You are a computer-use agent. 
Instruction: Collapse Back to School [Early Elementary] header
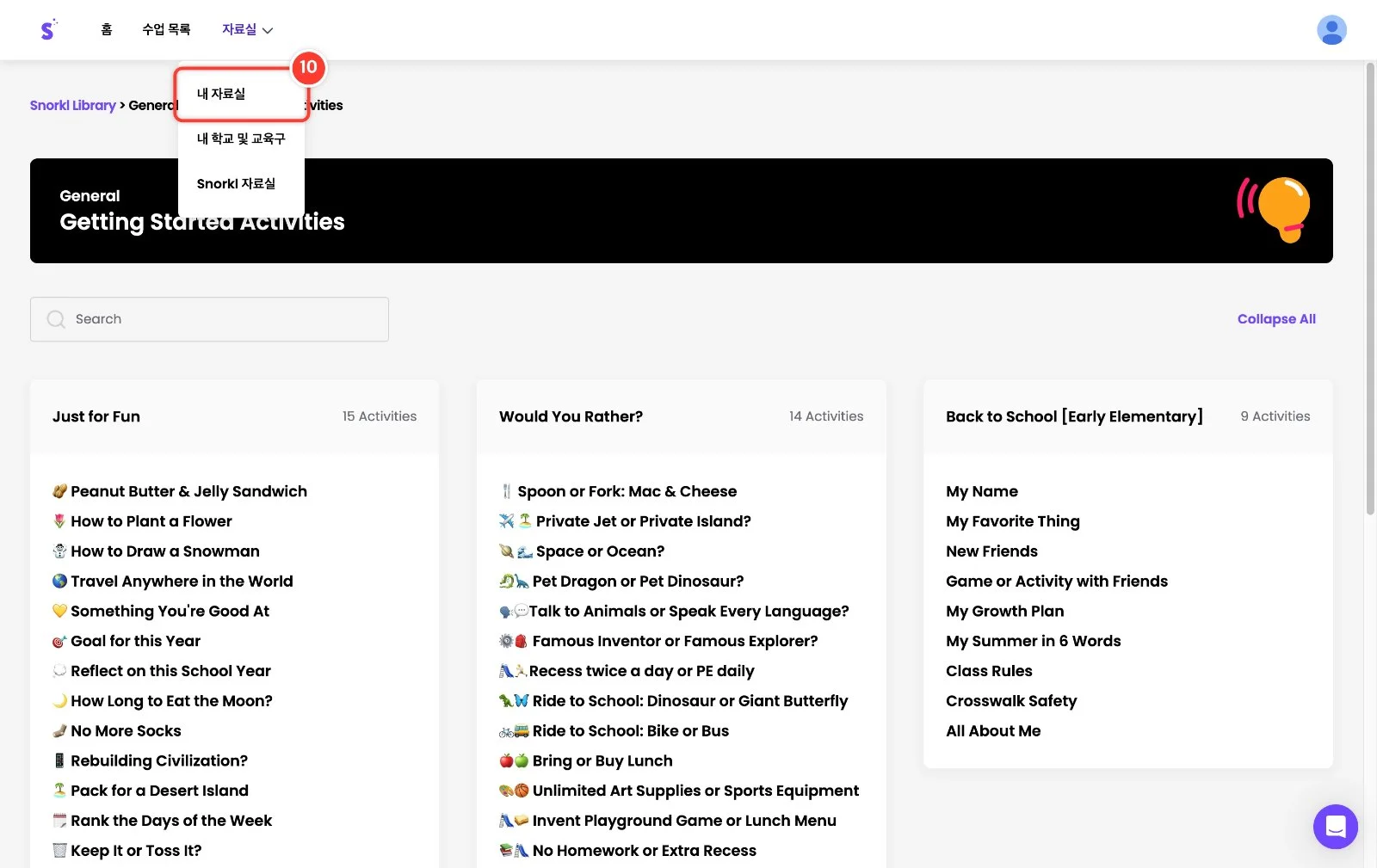[x=1127, y=416]
